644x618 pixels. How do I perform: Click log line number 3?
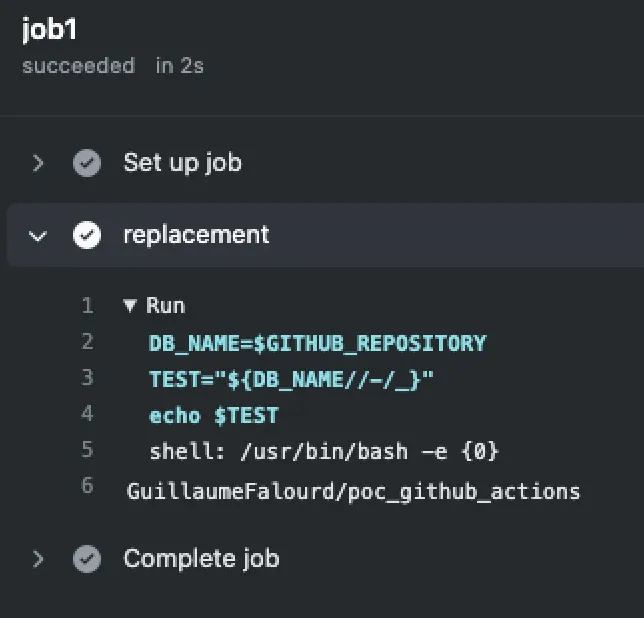(x=87, y=379)
